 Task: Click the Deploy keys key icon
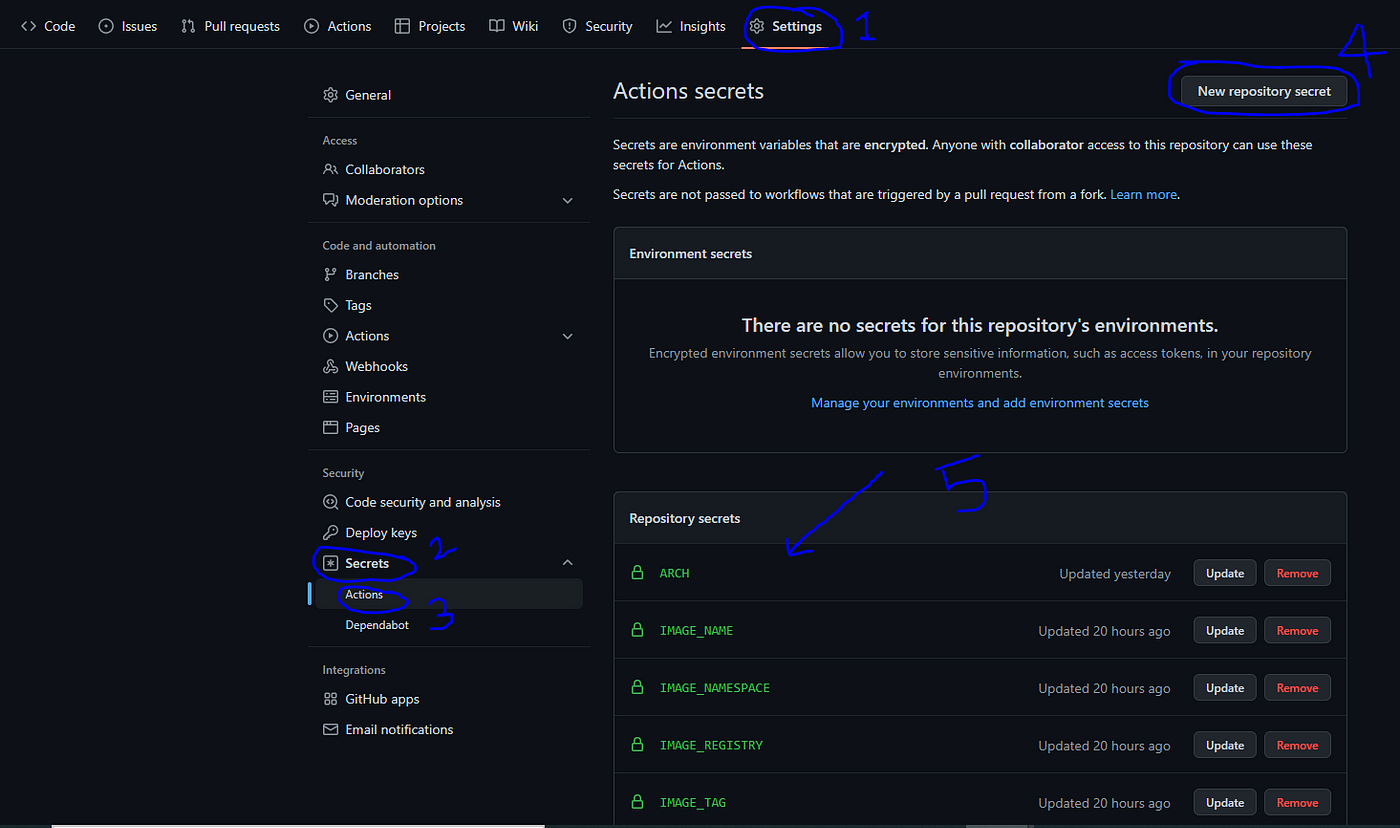click(x=330, y=532)
